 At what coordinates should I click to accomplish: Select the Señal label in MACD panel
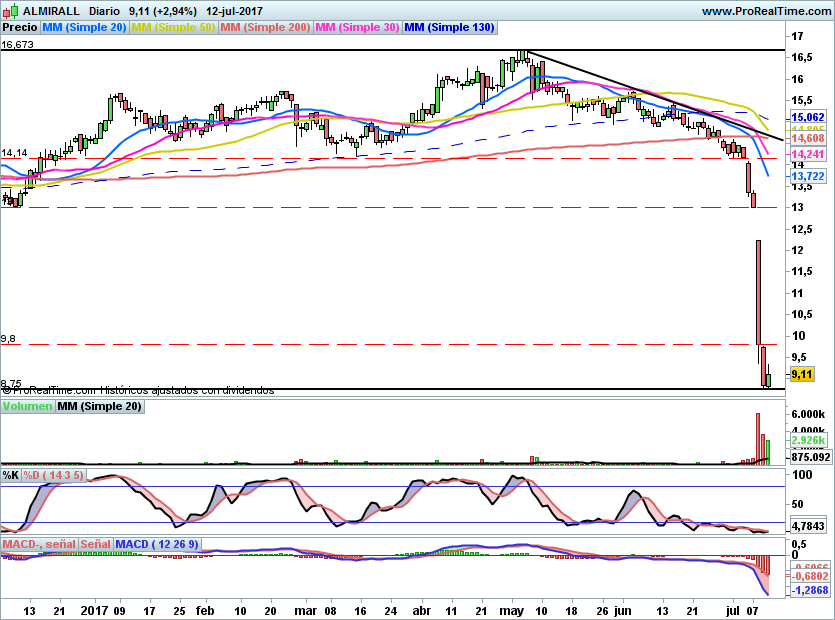[95, 544]
